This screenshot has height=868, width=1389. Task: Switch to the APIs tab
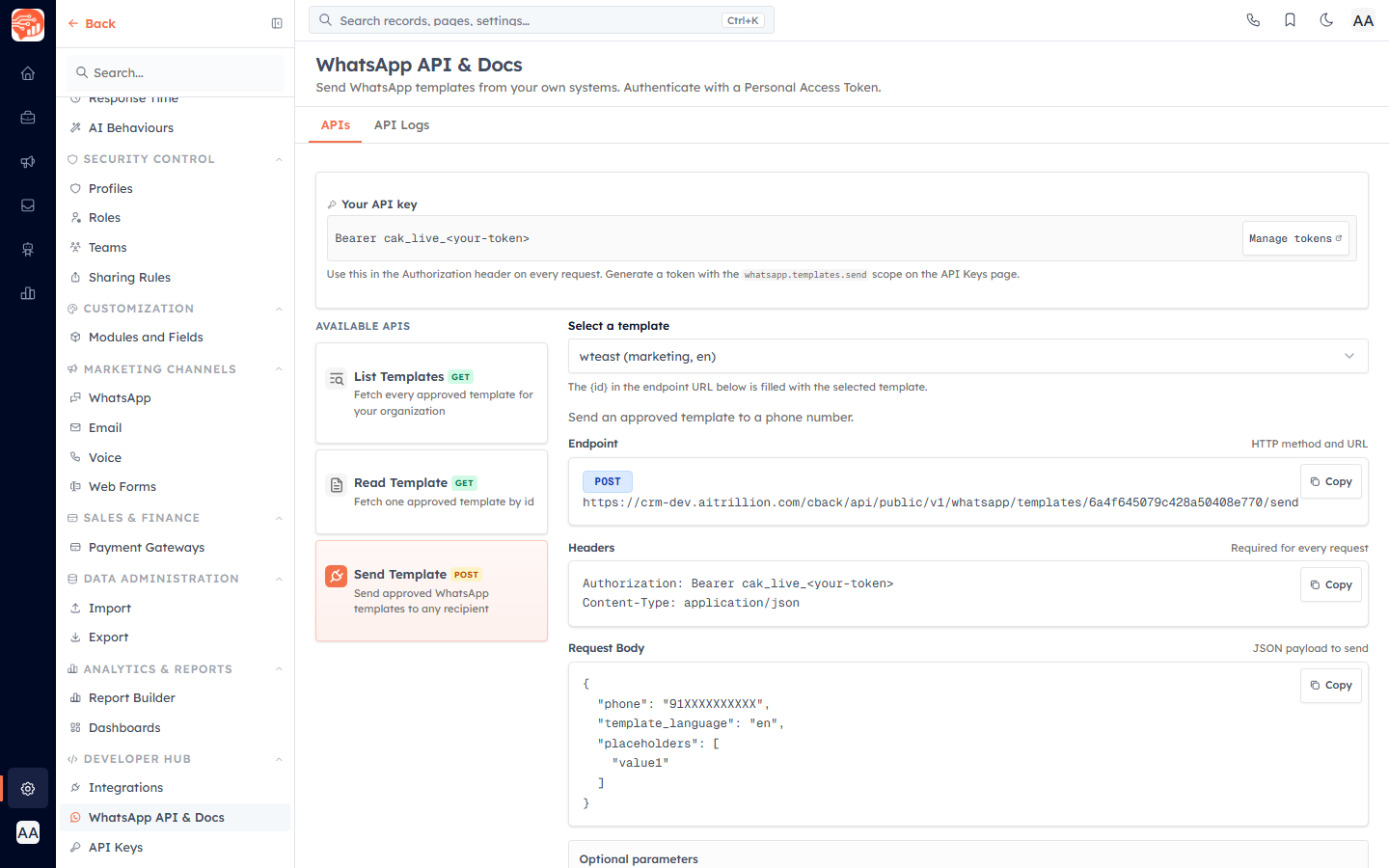(335, 125)
